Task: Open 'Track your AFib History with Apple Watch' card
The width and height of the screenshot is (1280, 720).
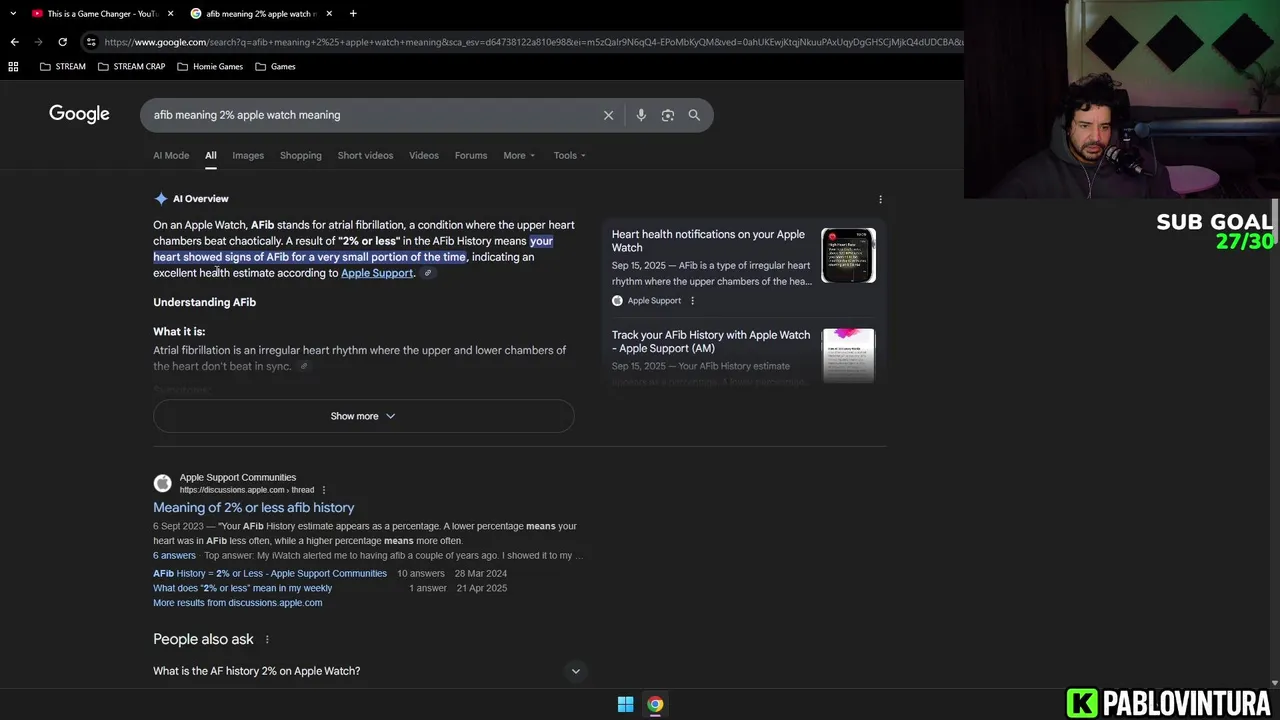Action: click(711, 342)
